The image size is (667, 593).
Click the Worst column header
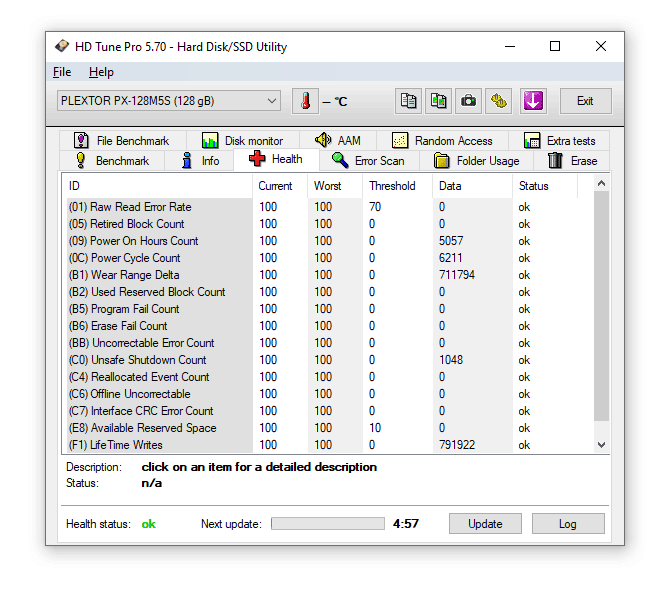pyautogui.click(x=335, y=186)
